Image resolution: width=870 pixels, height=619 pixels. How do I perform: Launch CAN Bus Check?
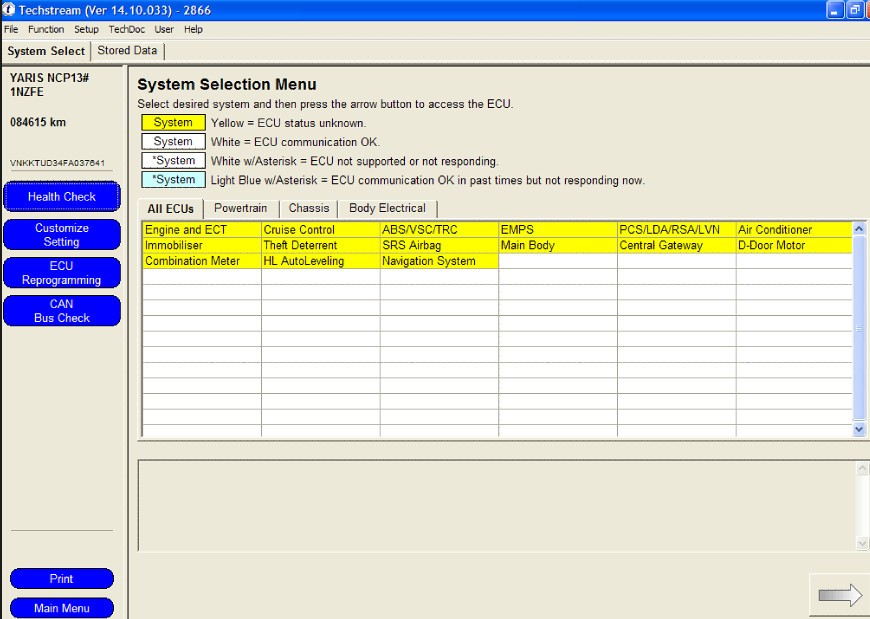pos(62,311)
